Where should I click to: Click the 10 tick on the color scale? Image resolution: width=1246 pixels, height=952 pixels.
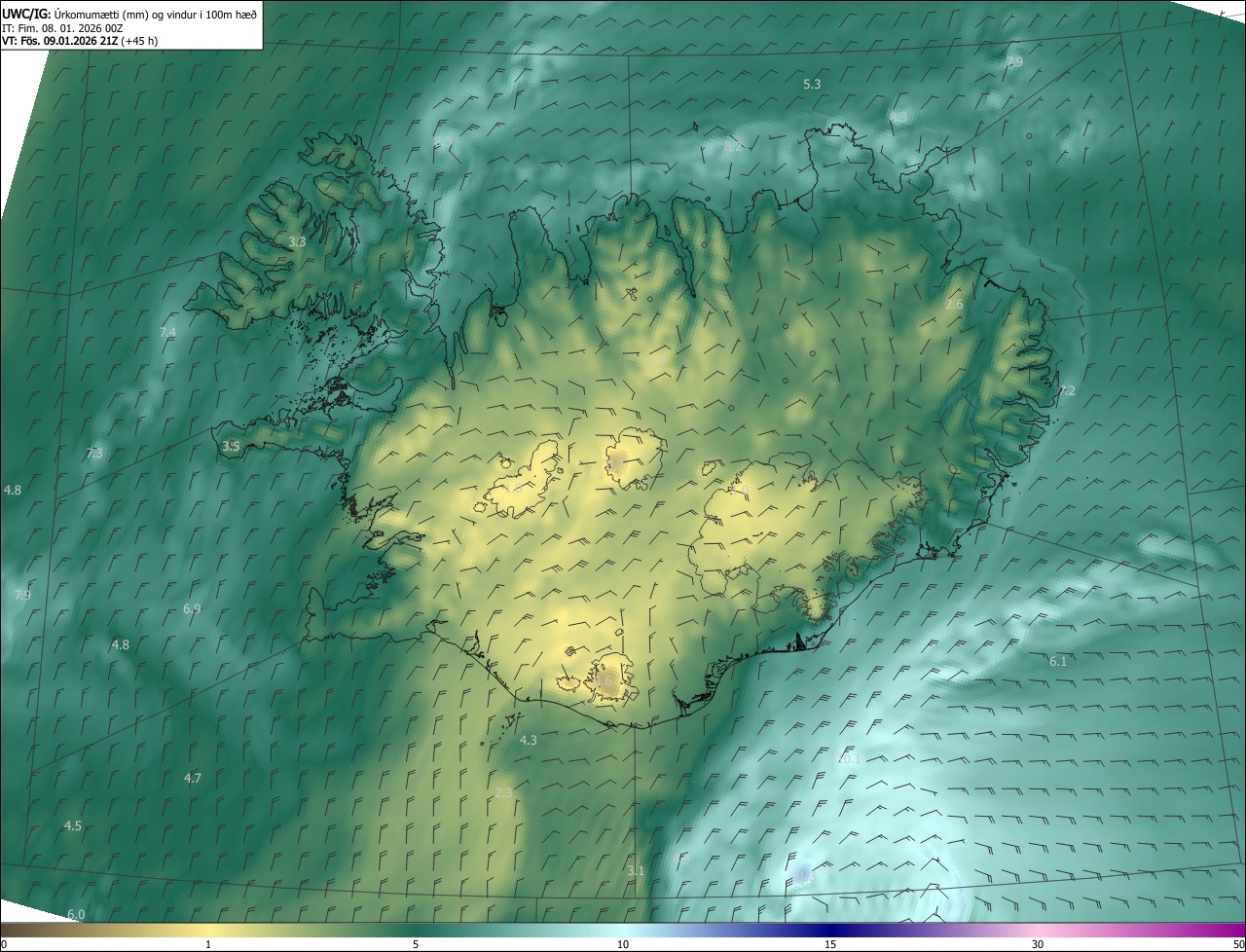623,944
